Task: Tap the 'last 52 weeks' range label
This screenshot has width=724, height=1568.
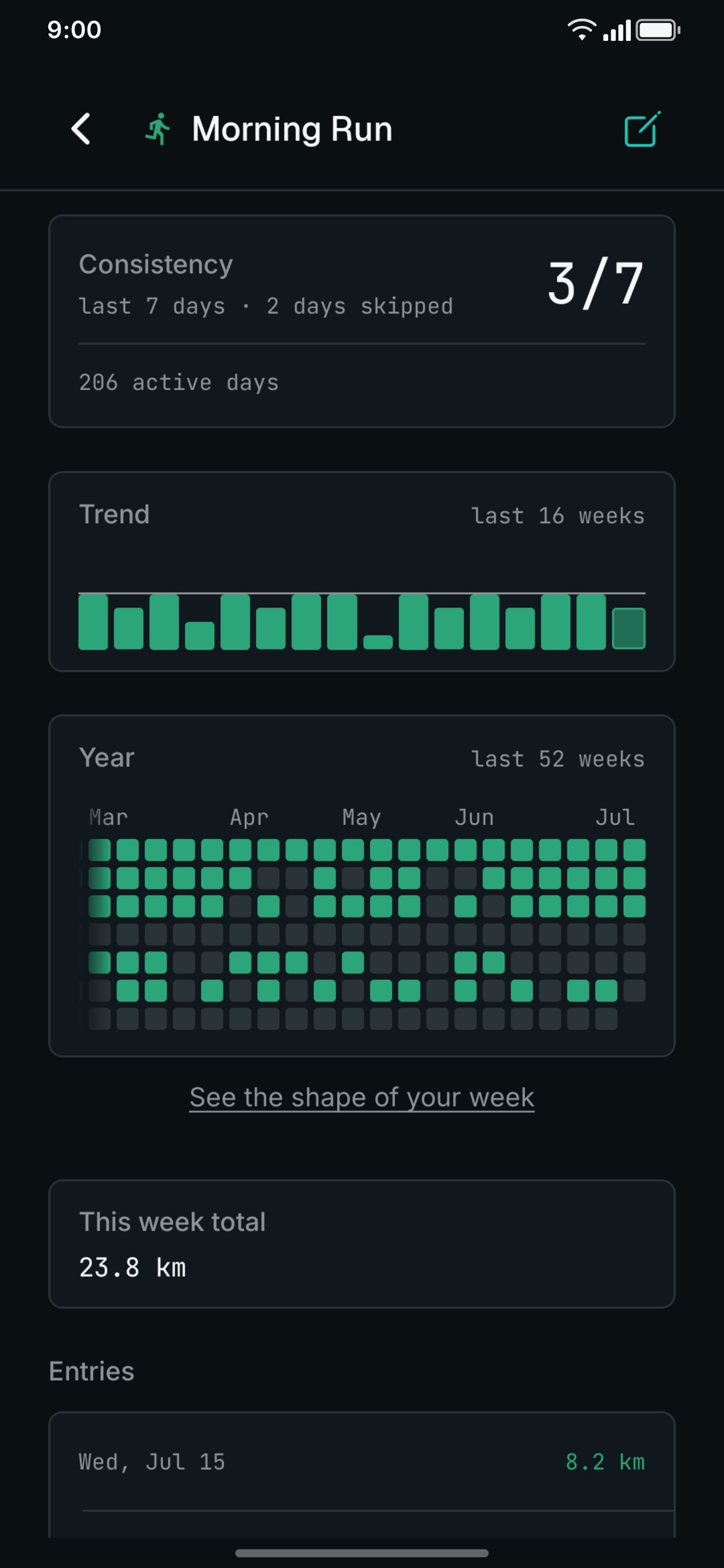Action: tap(558, 759)
